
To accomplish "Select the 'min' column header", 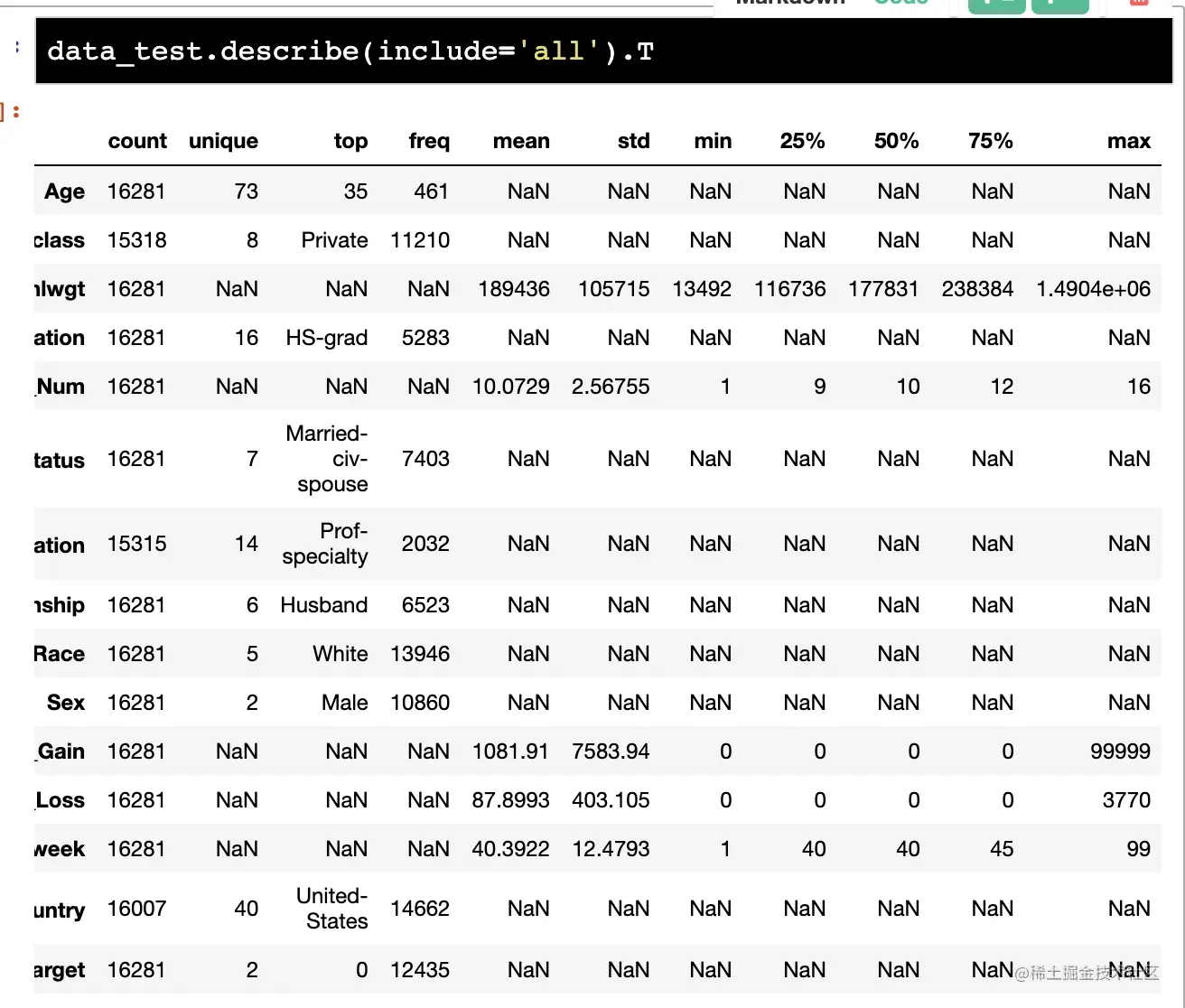I will coord(713,141).
